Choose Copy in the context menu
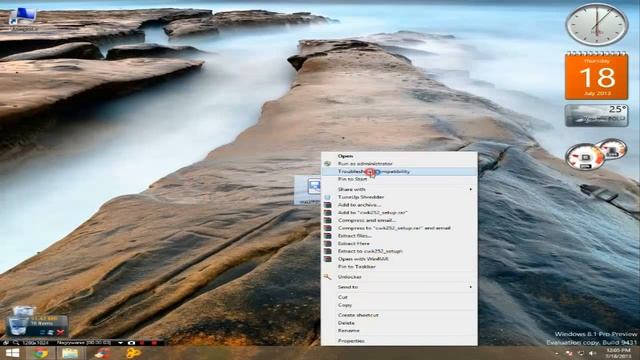 pyautogui.click(x=399, y=305)
